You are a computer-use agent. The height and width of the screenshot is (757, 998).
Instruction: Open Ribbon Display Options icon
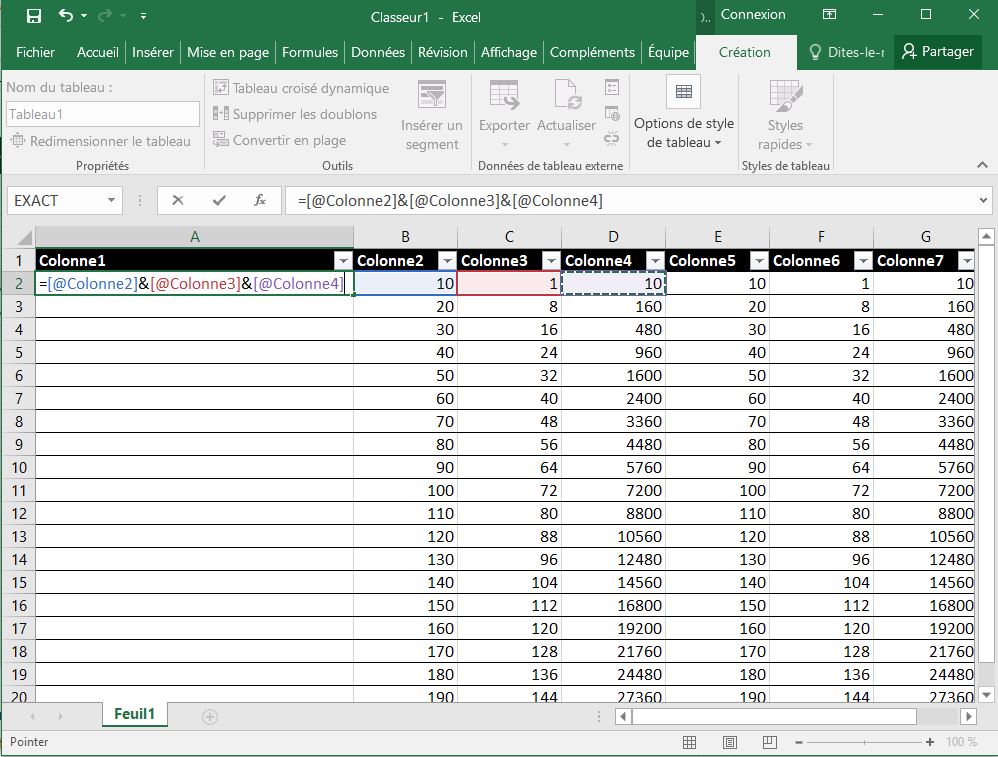pos(829,15)
